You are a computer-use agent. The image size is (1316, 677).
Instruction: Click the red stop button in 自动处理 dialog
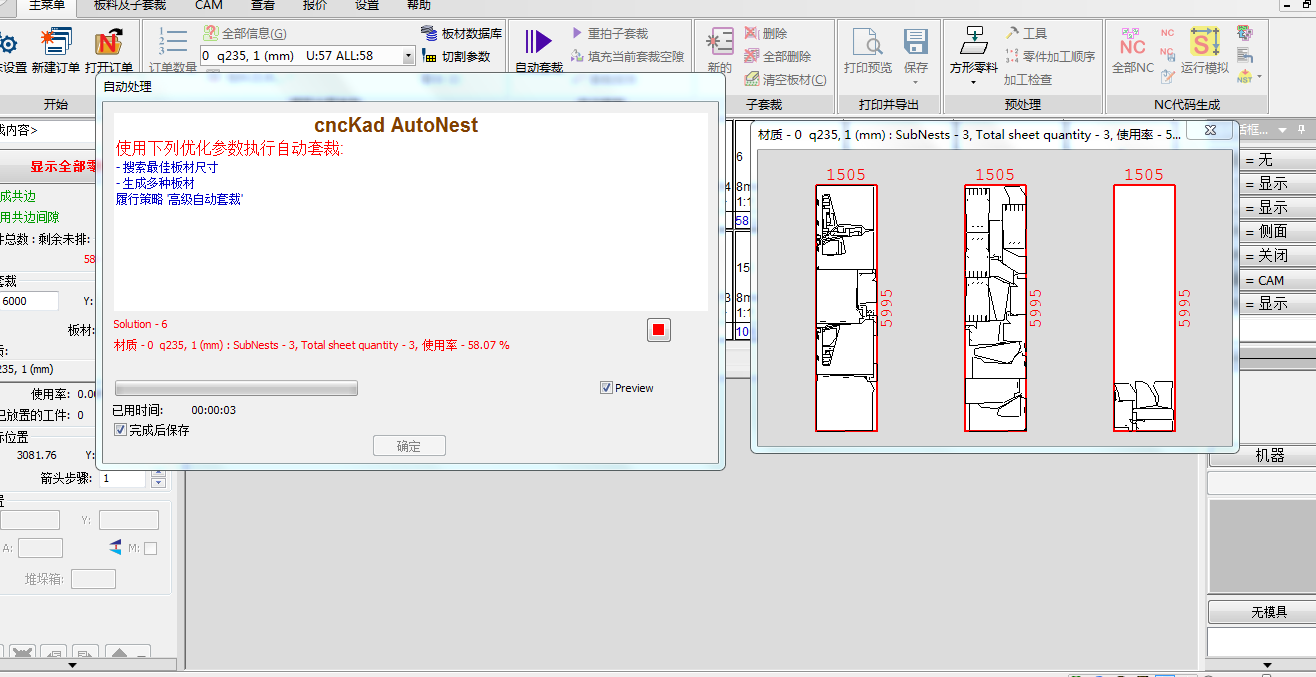[x=658, y=329]
